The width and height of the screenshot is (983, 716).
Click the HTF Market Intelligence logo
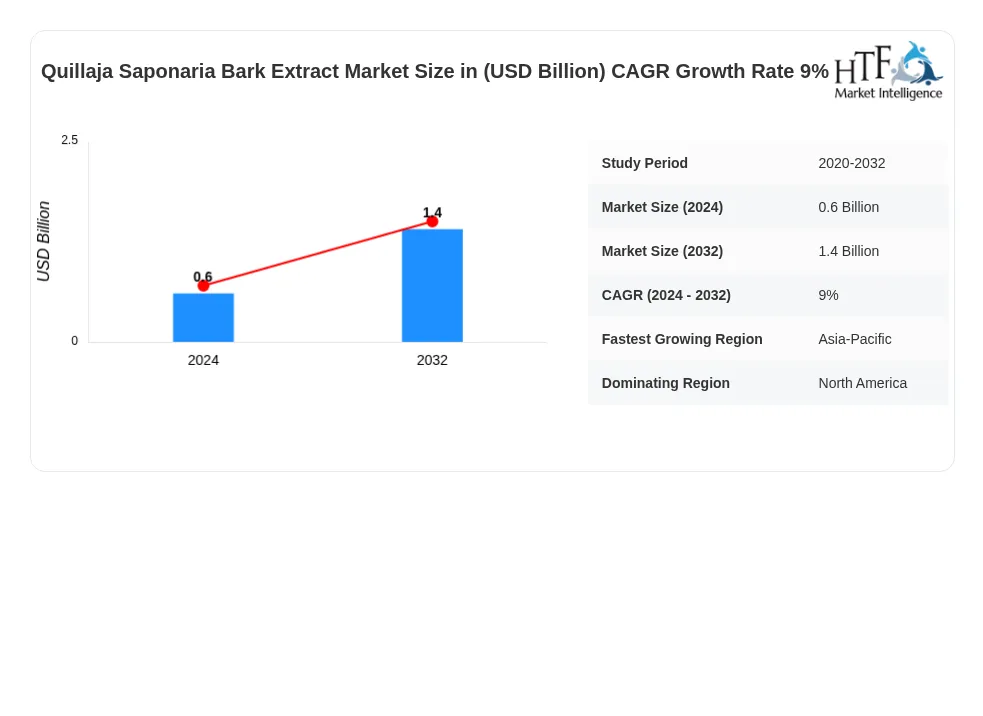pos(888,71)
